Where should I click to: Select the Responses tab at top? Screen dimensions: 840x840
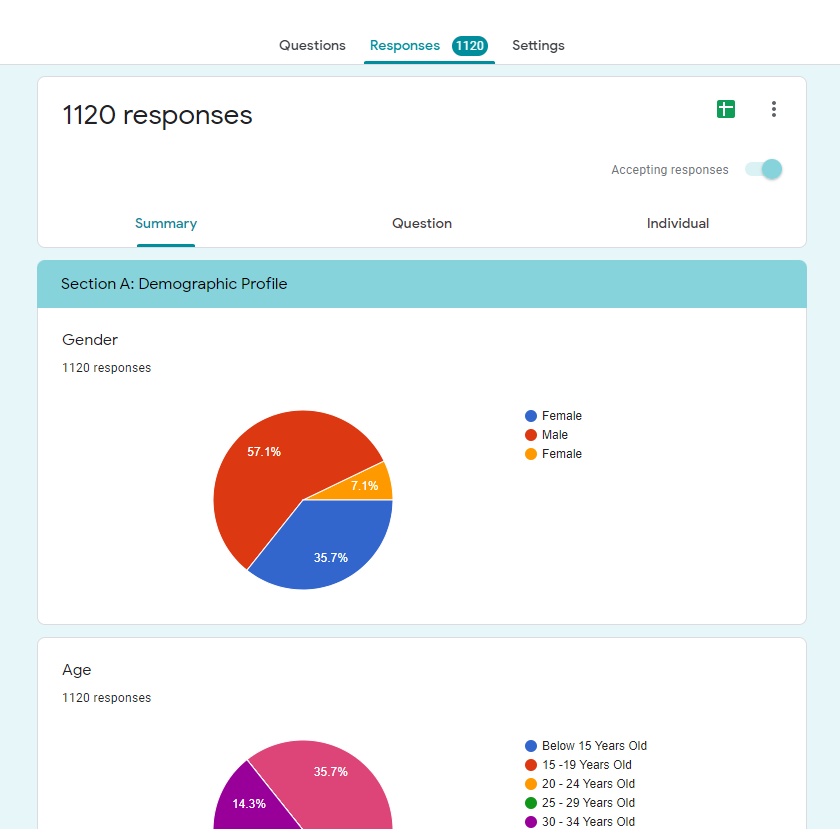(x=405, y=46)
